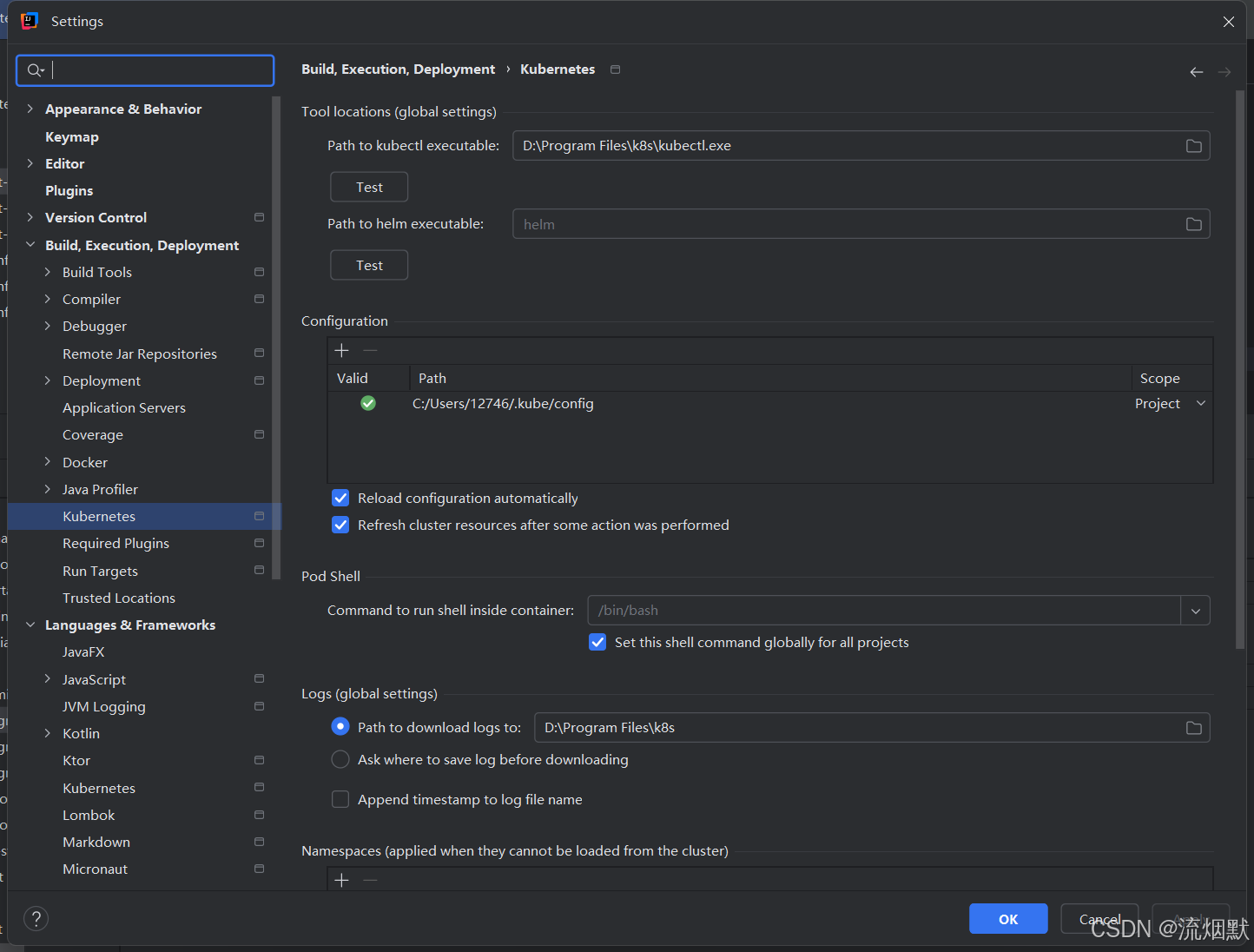1254x952 pixels.
Task: Click the Test button under kubectl path
Action: coord(368,186)
